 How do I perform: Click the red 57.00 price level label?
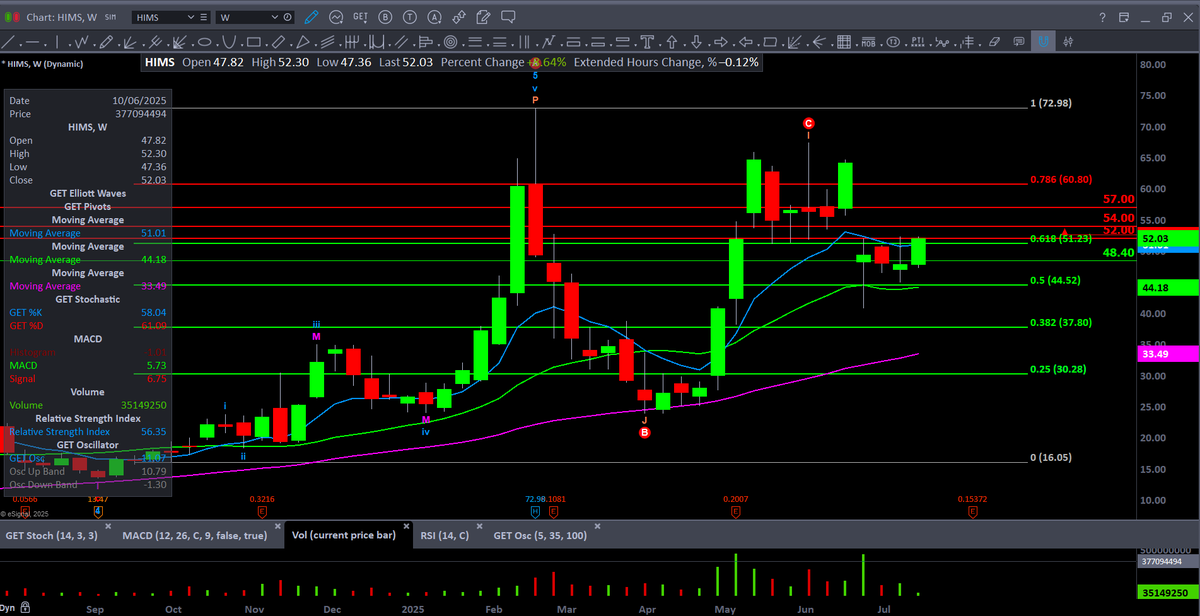[1118, 200]
